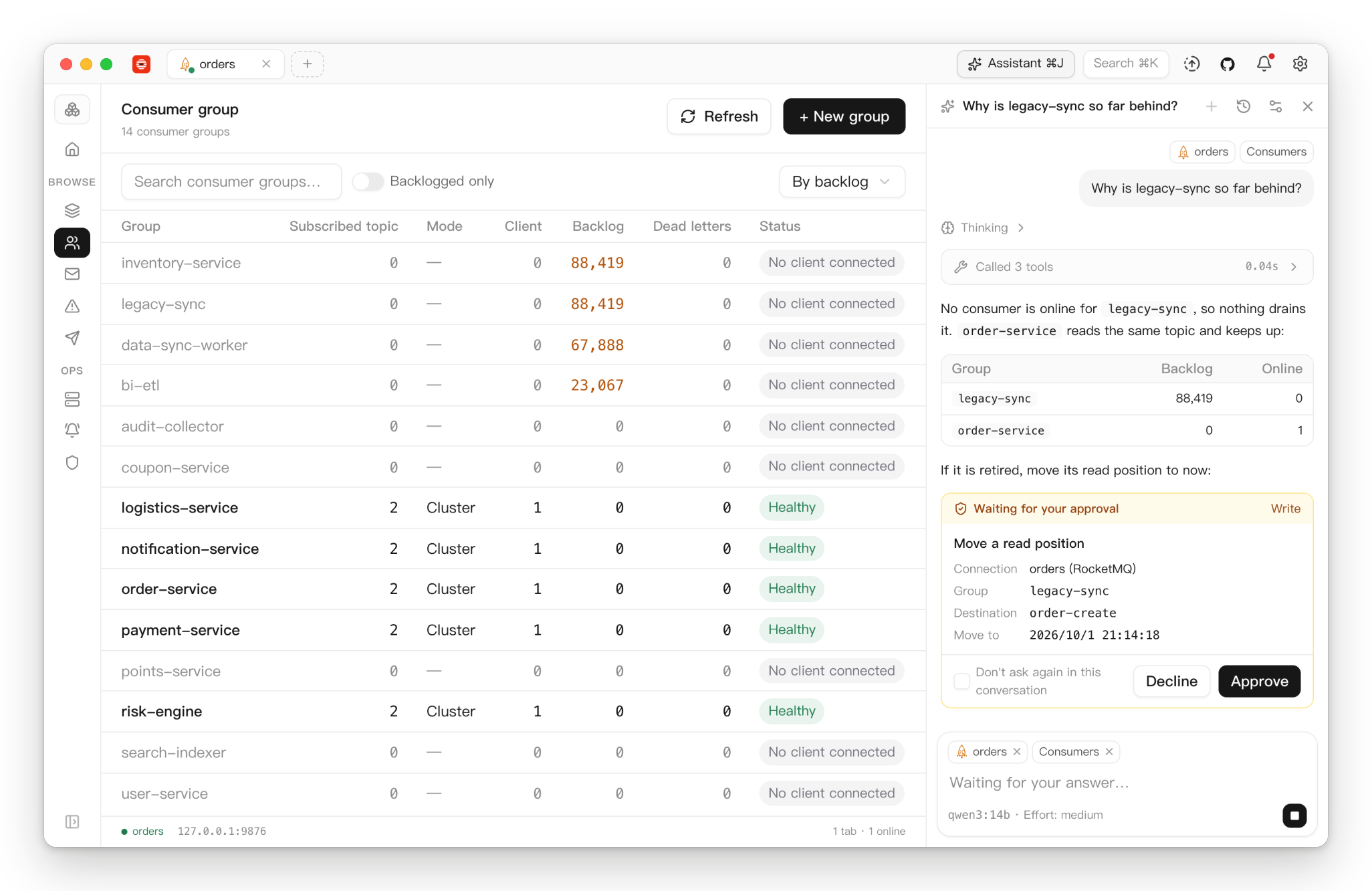Sort by the Group column header
1372x891 pixels.
pos(140,227)
